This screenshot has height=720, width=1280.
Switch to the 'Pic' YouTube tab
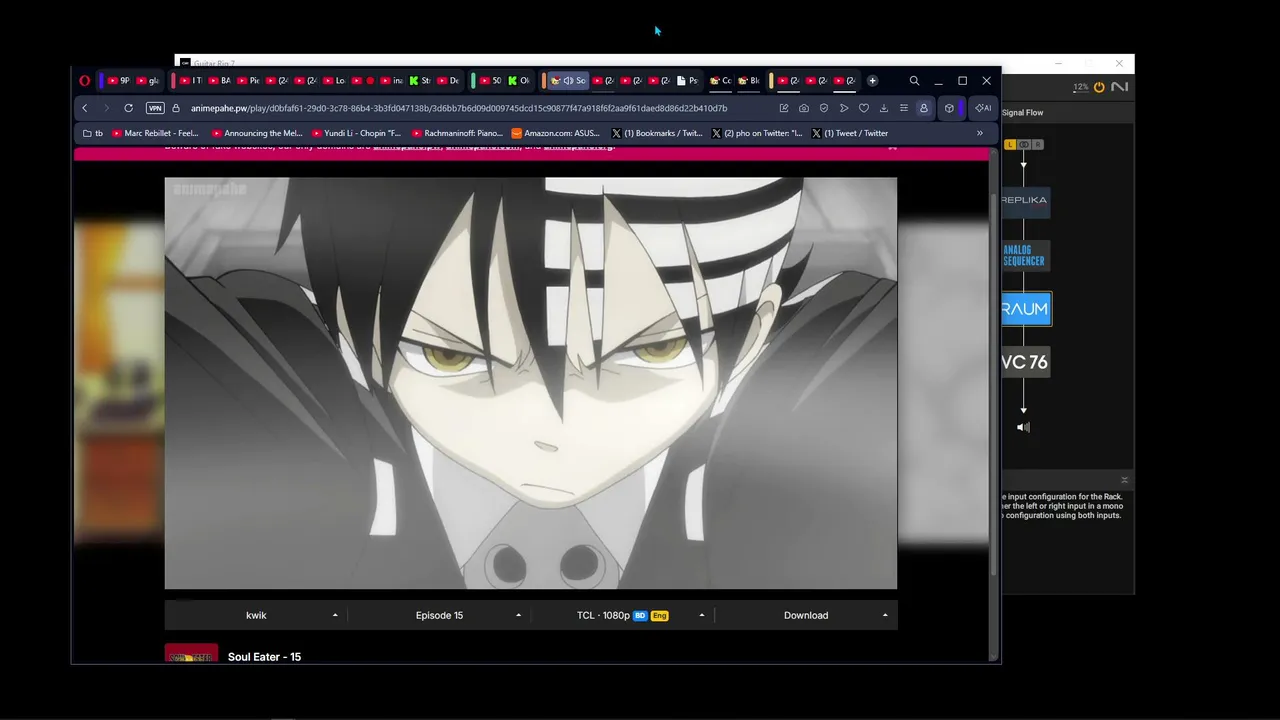click(x=248, y=81)
